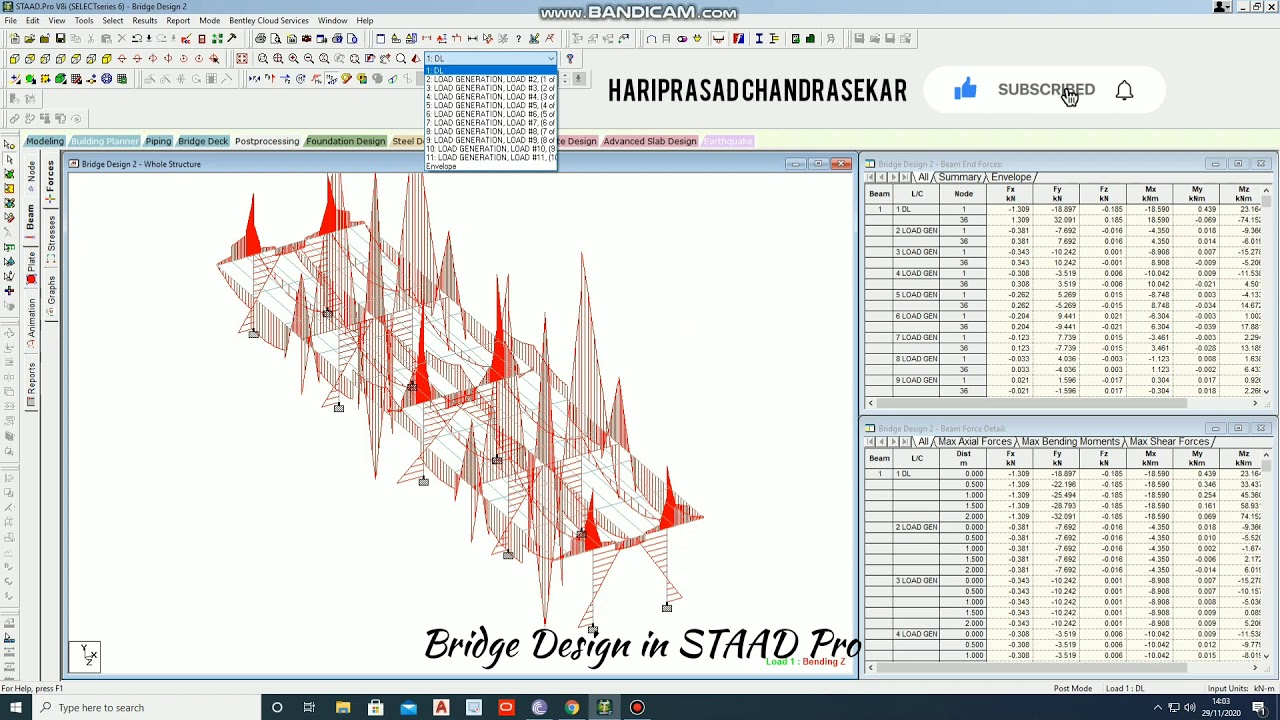This screenshot has height=720, width=1280.
Task: Show the Summary tab in Beam End Forces
Action: 960,177
